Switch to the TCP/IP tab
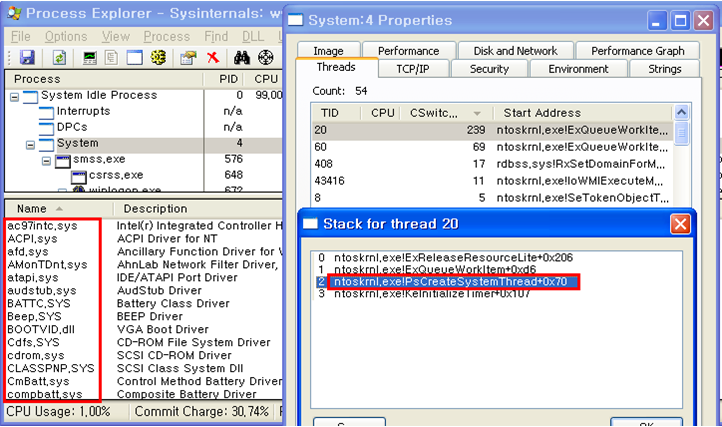722x427 pixels. click(413, 69)
